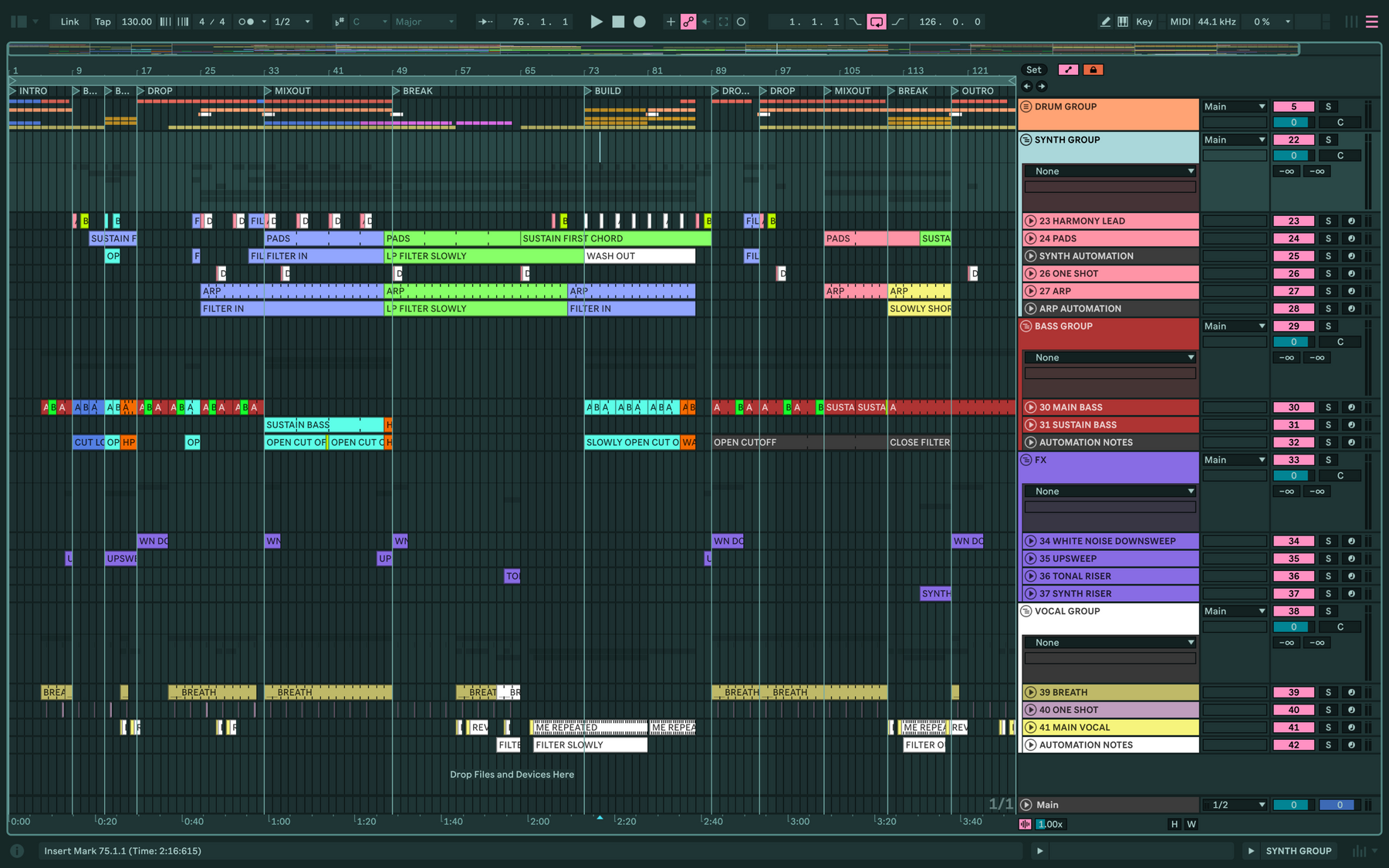Fold the VOCAL GROUP track

(x=1026, y=611)
